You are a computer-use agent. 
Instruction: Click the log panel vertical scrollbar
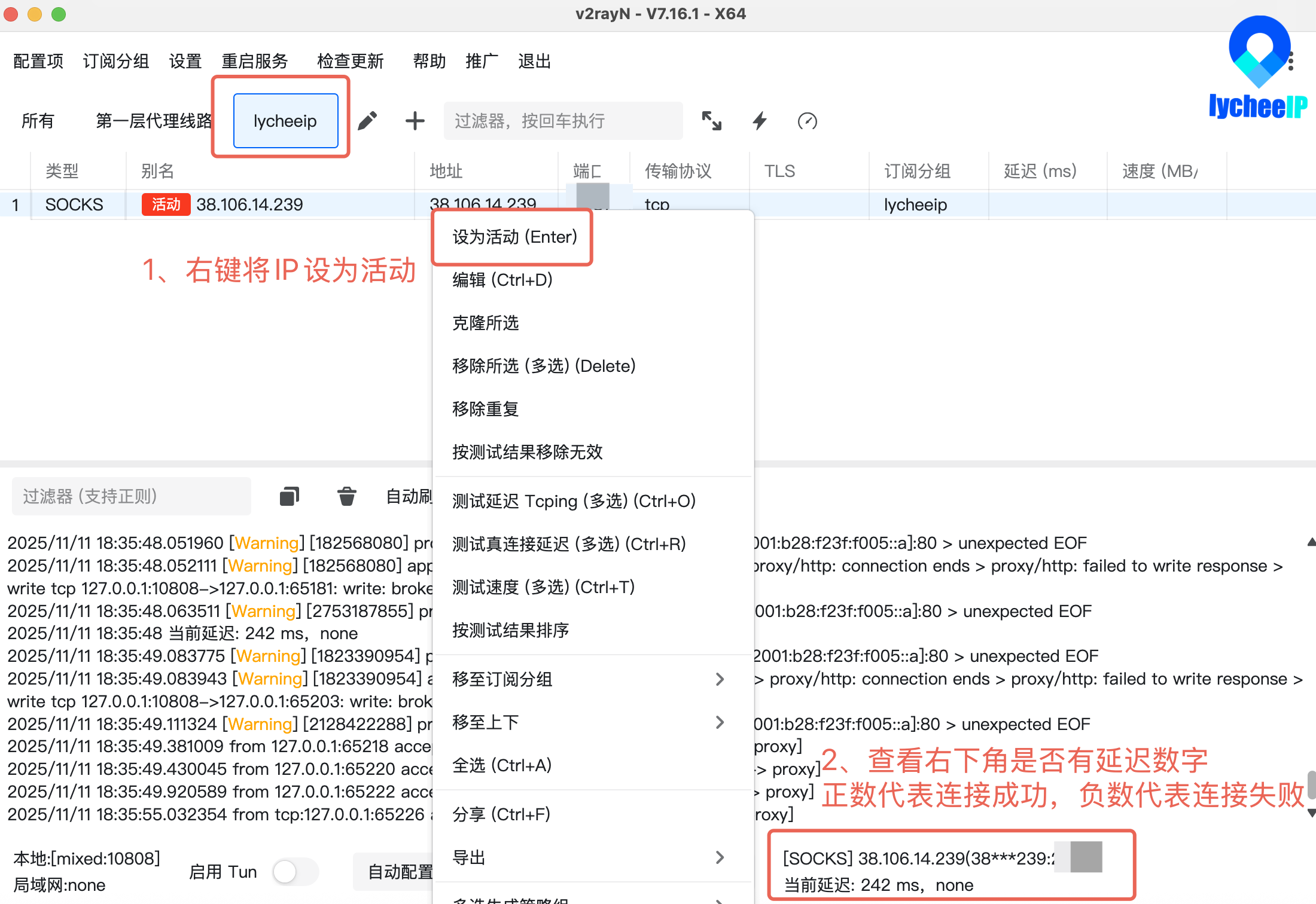point(1311,784)
